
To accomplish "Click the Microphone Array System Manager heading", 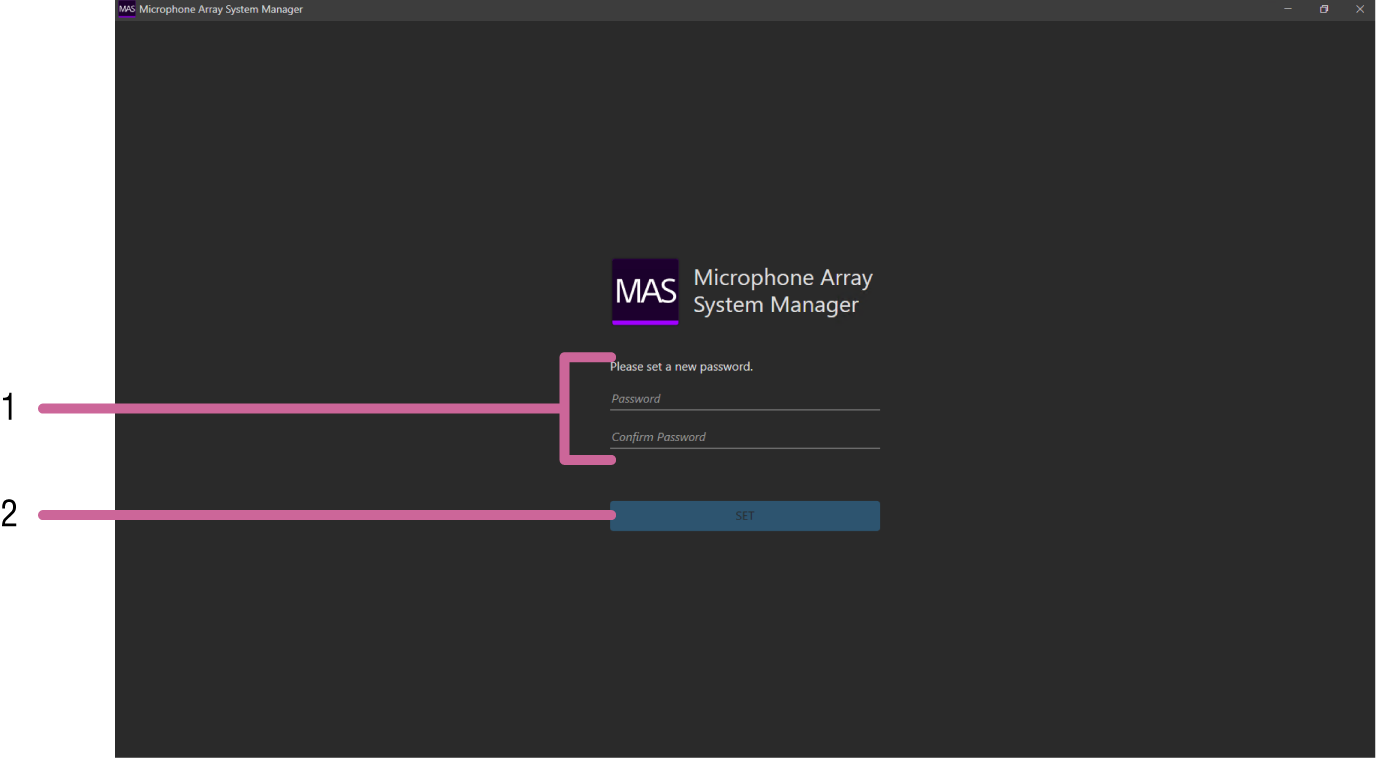I will 782,291.
